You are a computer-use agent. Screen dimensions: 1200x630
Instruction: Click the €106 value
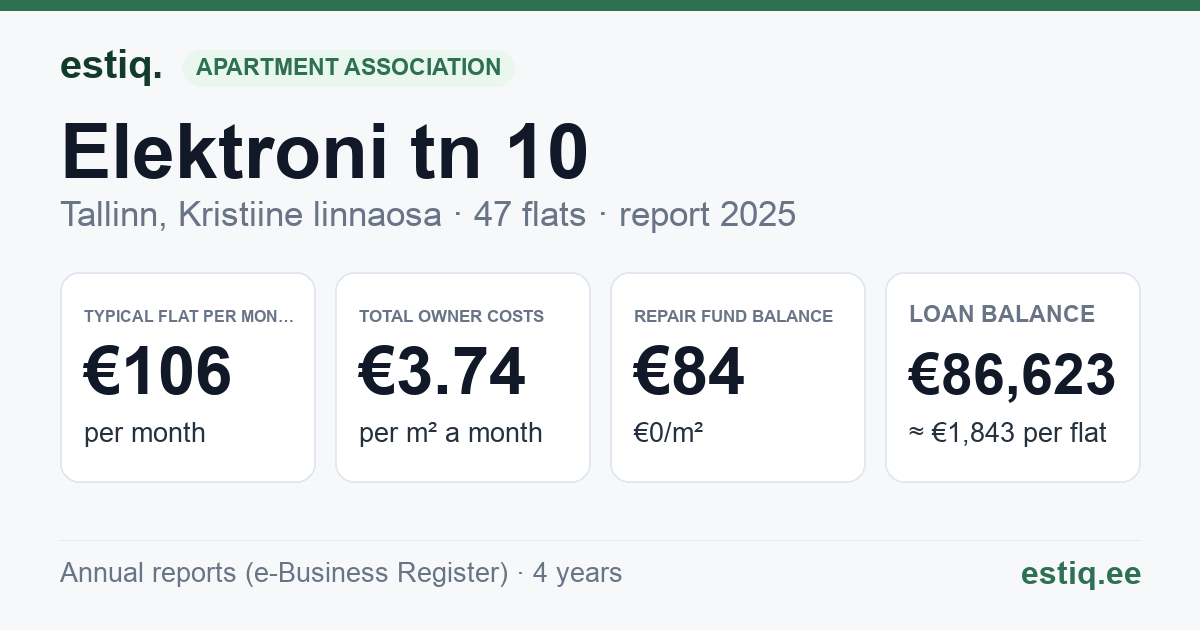[x=158, y=372]
